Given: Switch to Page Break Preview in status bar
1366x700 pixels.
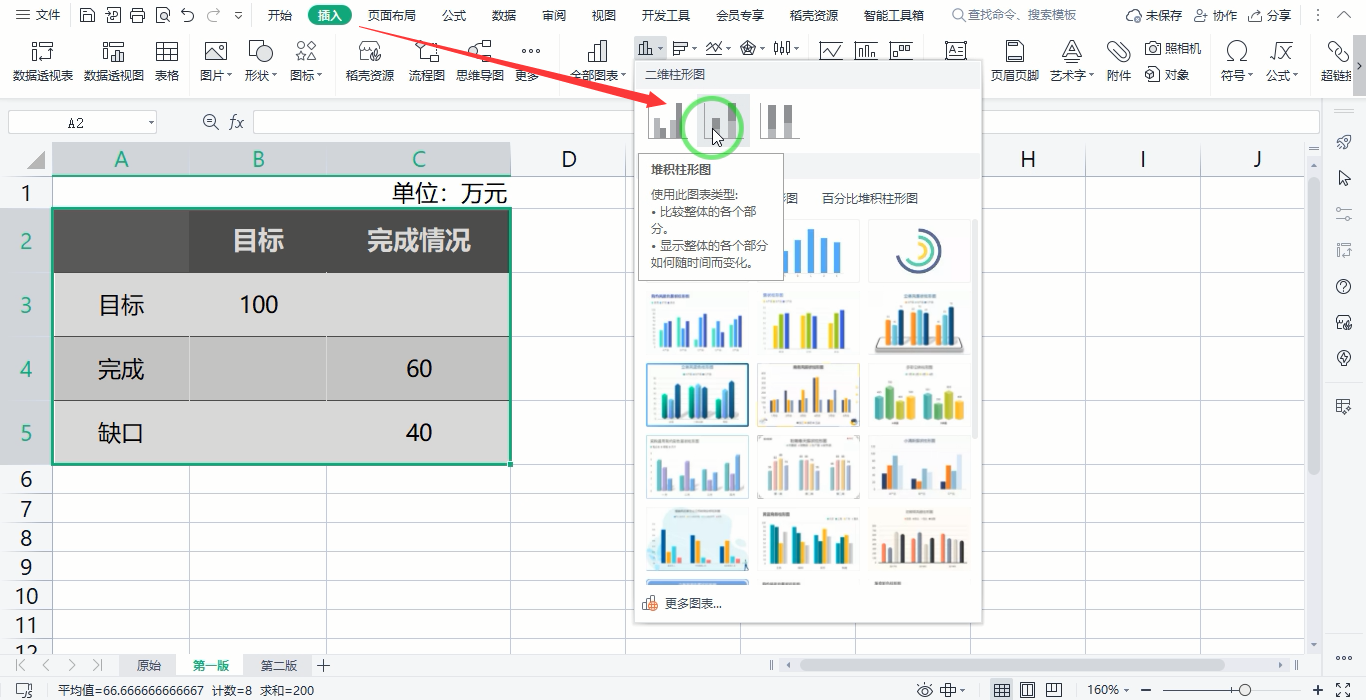Looking at the screenshot, I should point(1053,690).
